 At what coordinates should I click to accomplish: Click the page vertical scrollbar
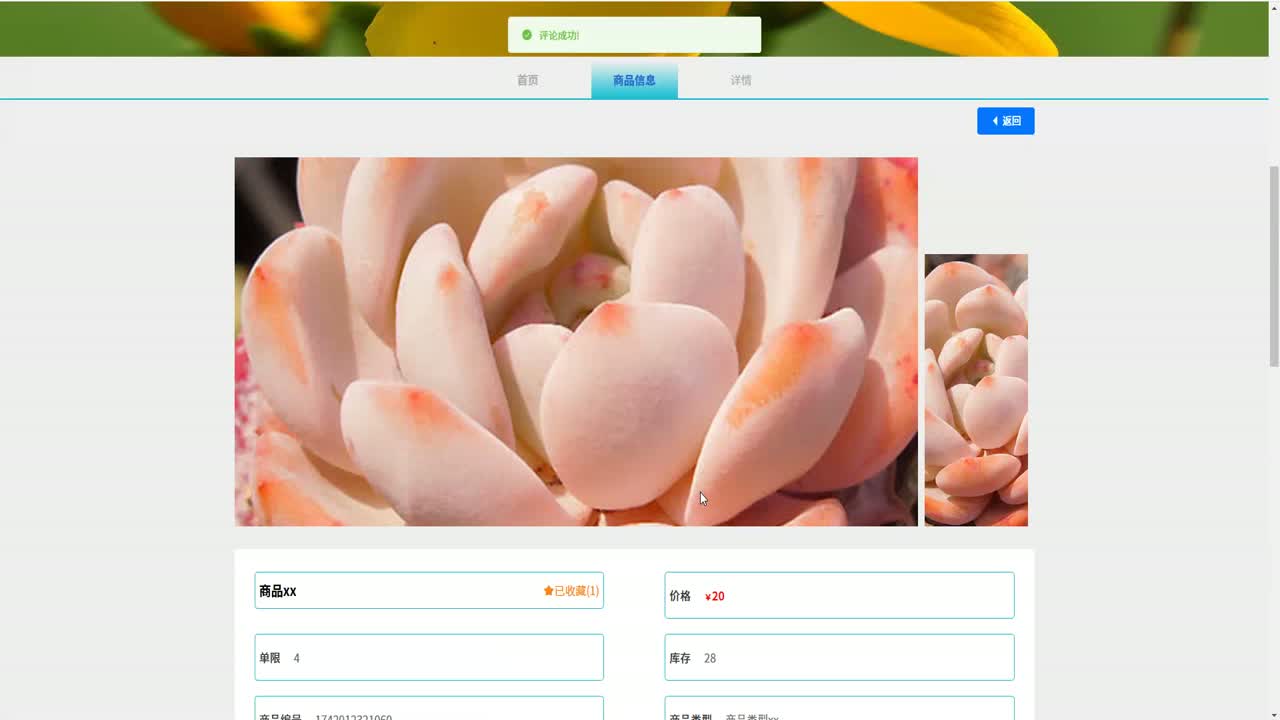click(x=1273, y=265)
